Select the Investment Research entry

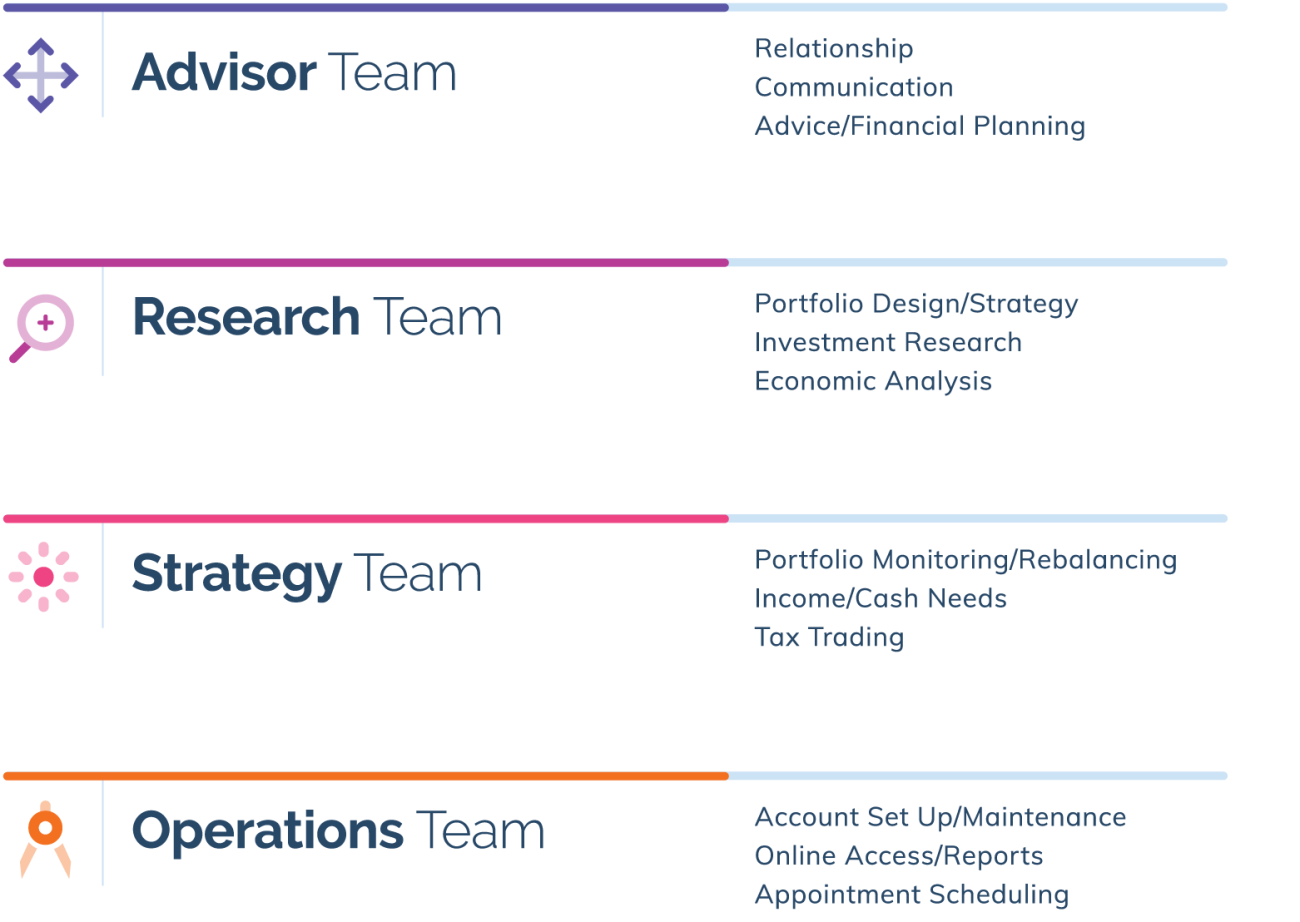(888, 342)
